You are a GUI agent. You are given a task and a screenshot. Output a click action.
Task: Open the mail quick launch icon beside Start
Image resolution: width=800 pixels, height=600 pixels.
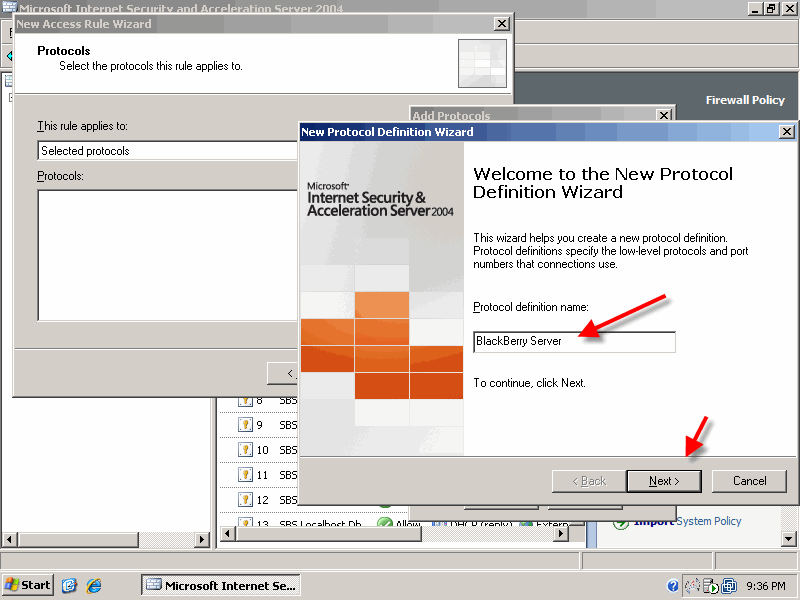coord(69,585)
